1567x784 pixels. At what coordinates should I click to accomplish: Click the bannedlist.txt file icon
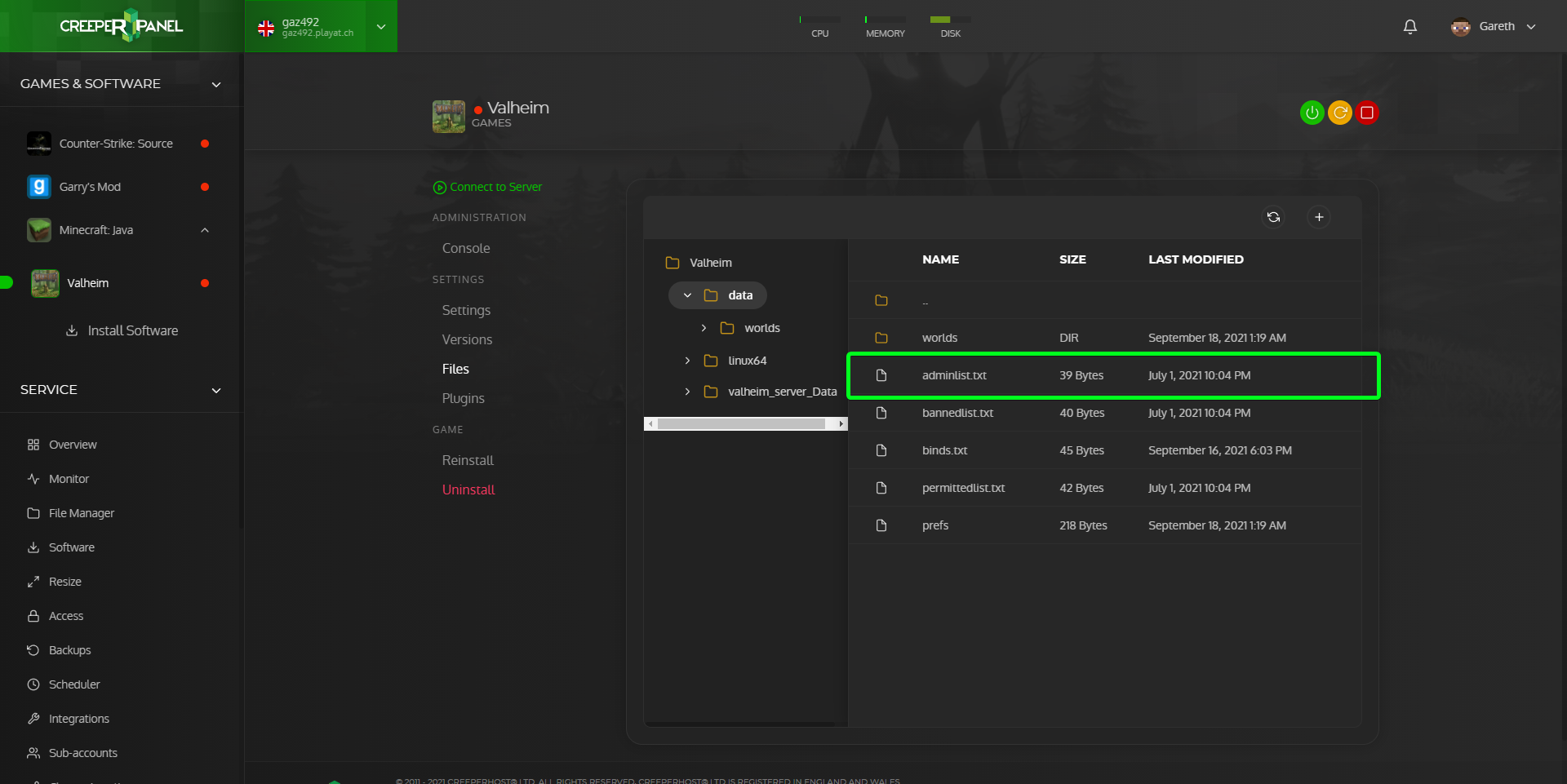881,413
